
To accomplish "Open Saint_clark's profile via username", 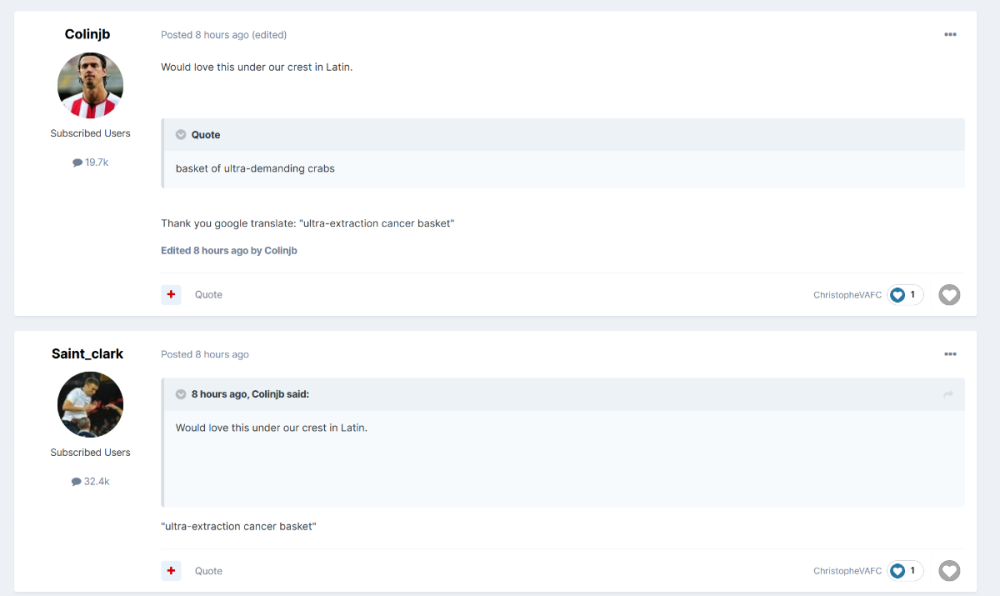I will click(x=88, y=354).
